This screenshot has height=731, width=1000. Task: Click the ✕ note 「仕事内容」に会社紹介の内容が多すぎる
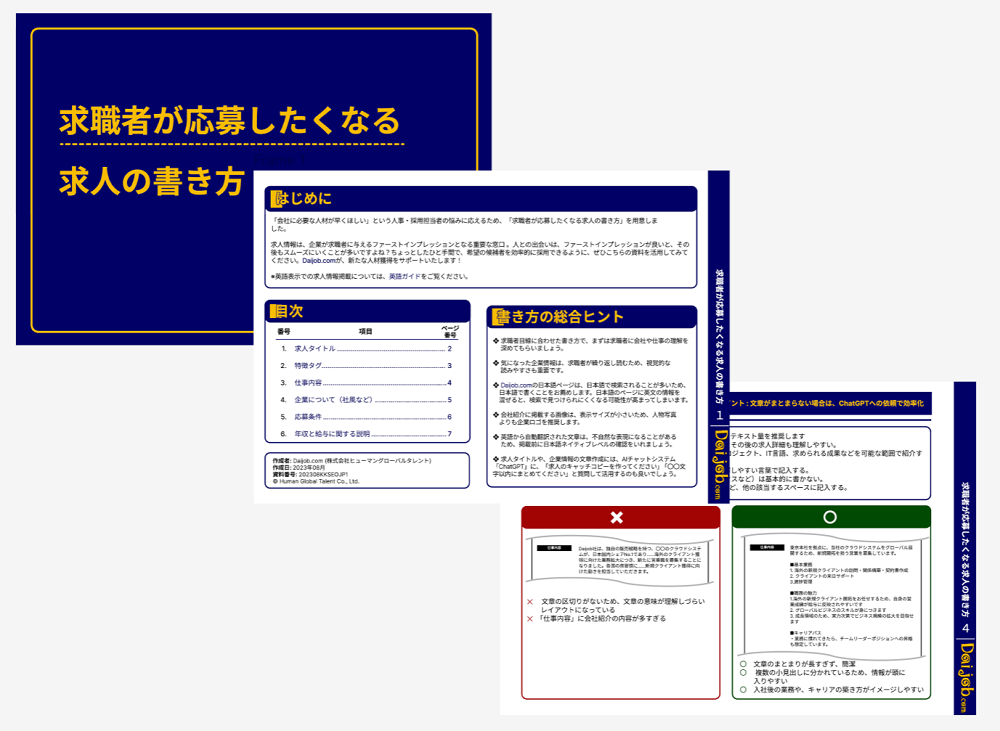pyautogui.click(x=596, y=619)
